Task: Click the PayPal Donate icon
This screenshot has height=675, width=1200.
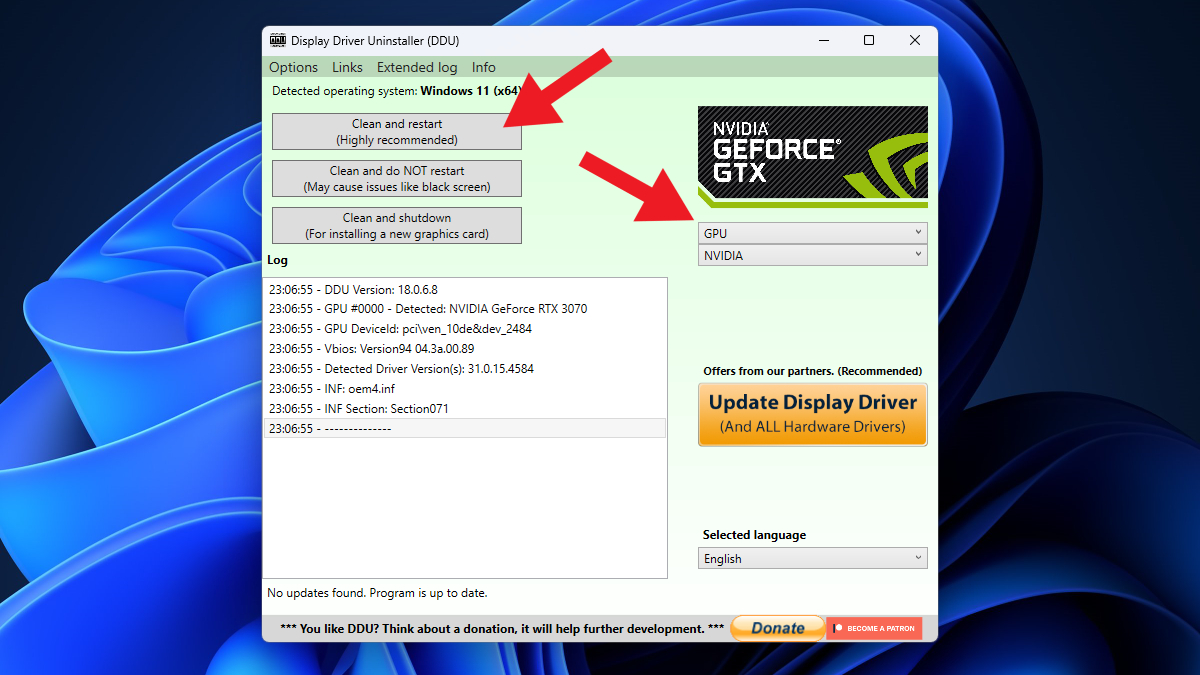Action: tap(750, 627)
